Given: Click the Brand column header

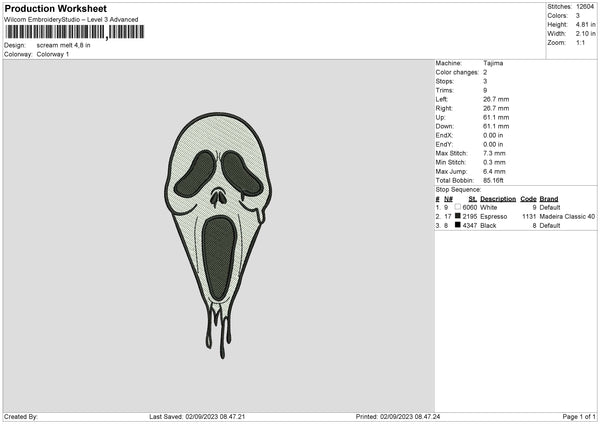Looking at the screenshot, I should (549, 198).
